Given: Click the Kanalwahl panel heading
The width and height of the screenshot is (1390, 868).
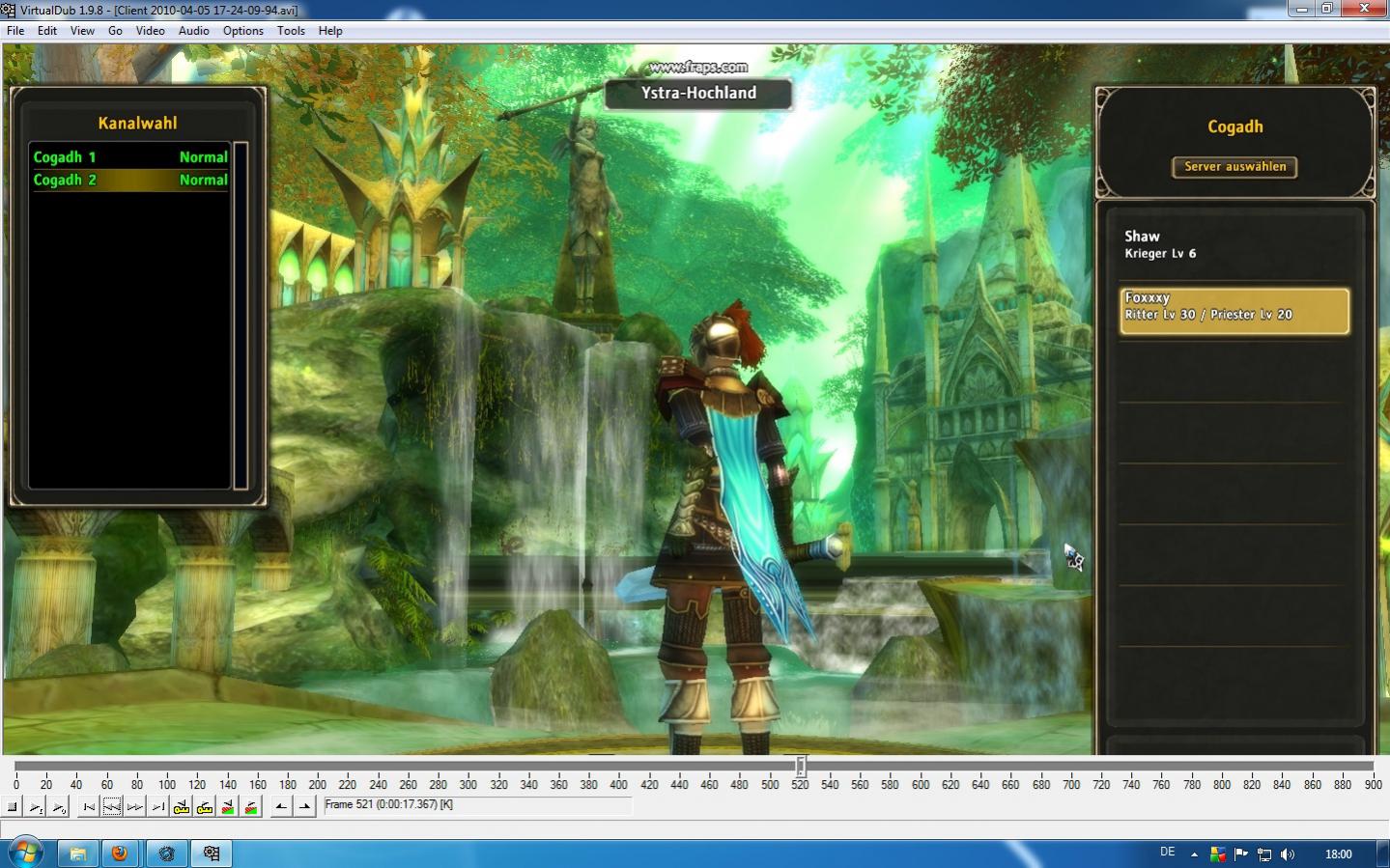Looking at the screenshot, I should [x=138, y=123].
